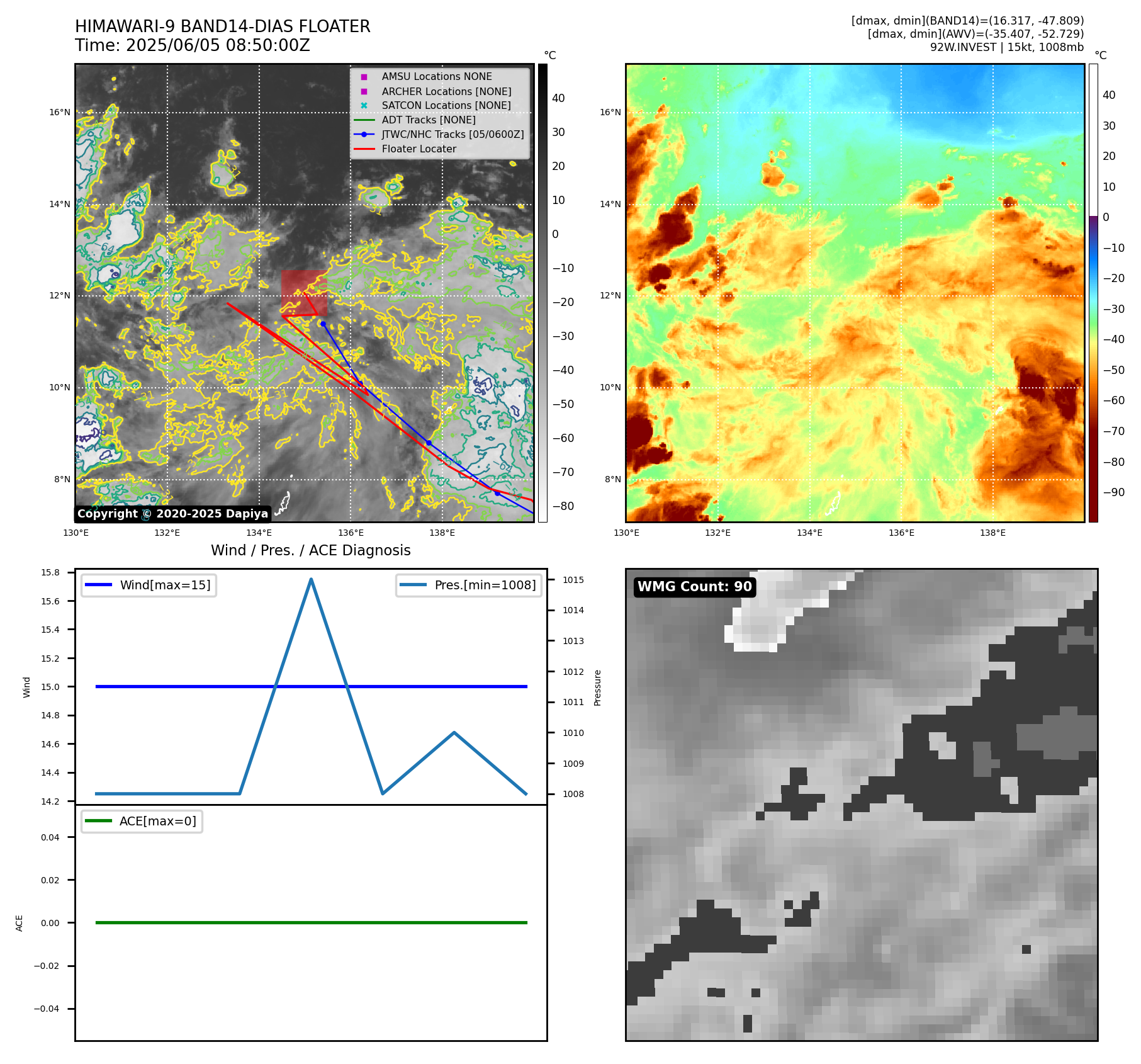This screenshot has width=1141, height=1064.
Task: Click the Floater Locater legend entry
Action: pos(419,149)
